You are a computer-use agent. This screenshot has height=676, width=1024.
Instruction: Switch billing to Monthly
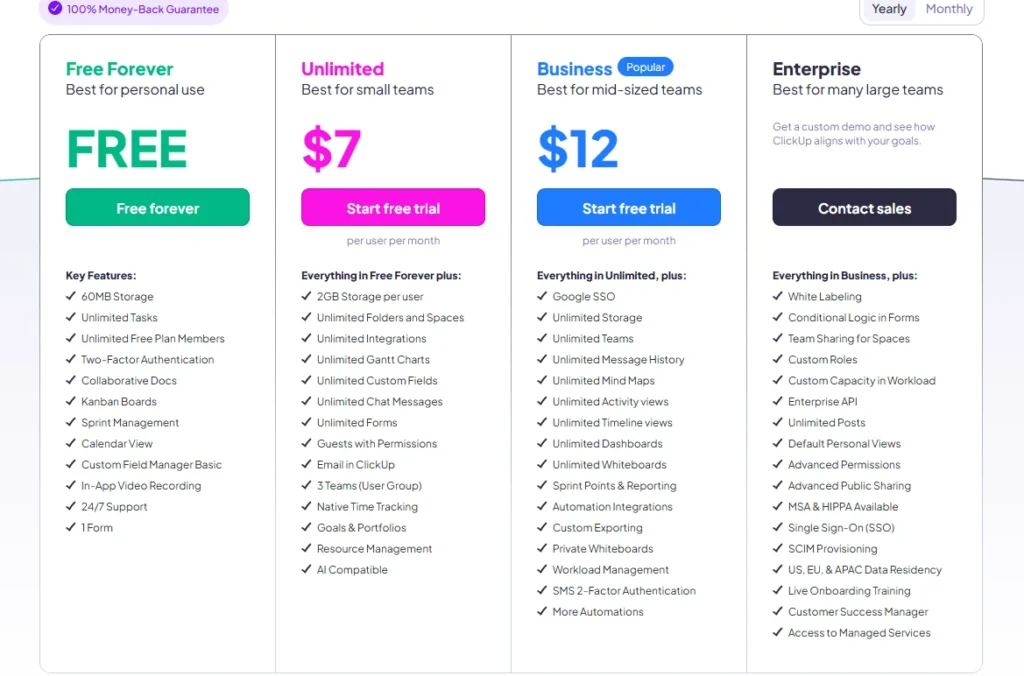point(949,9)
